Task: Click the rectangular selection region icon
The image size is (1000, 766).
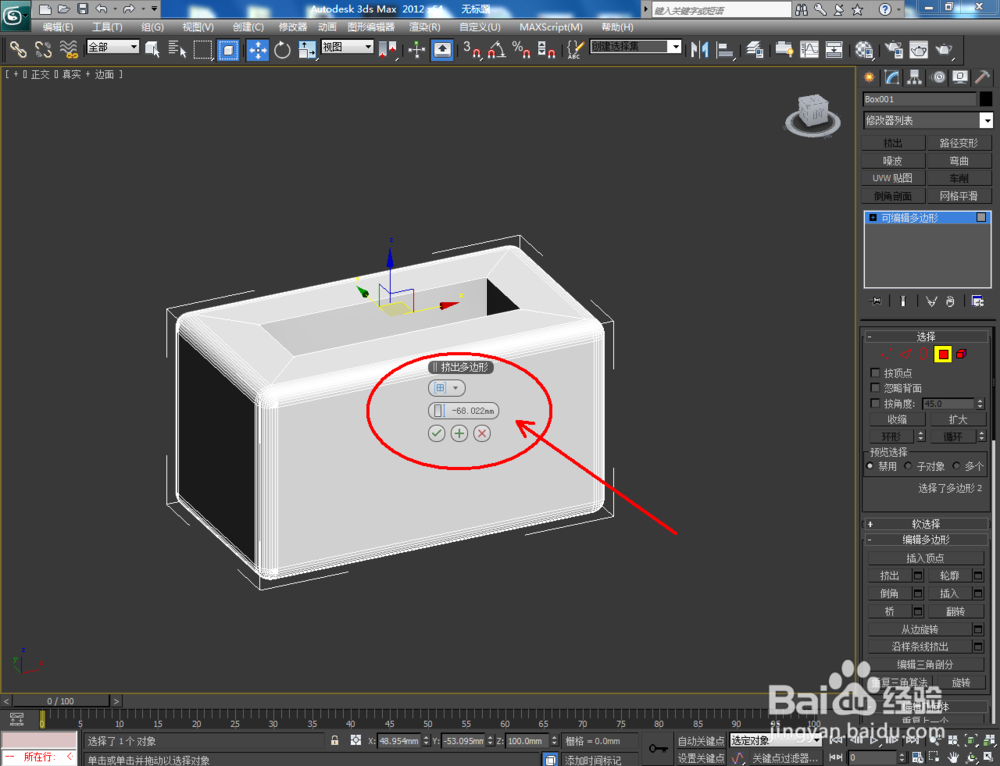Action: pyautogui.click(x=203, y=49)
